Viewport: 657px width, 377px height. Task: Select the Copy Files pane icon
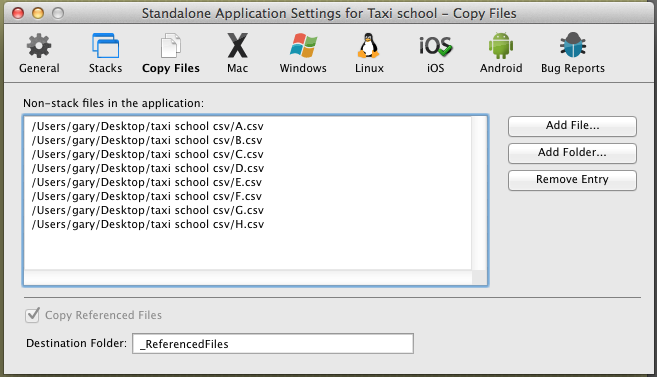(171, 46)
